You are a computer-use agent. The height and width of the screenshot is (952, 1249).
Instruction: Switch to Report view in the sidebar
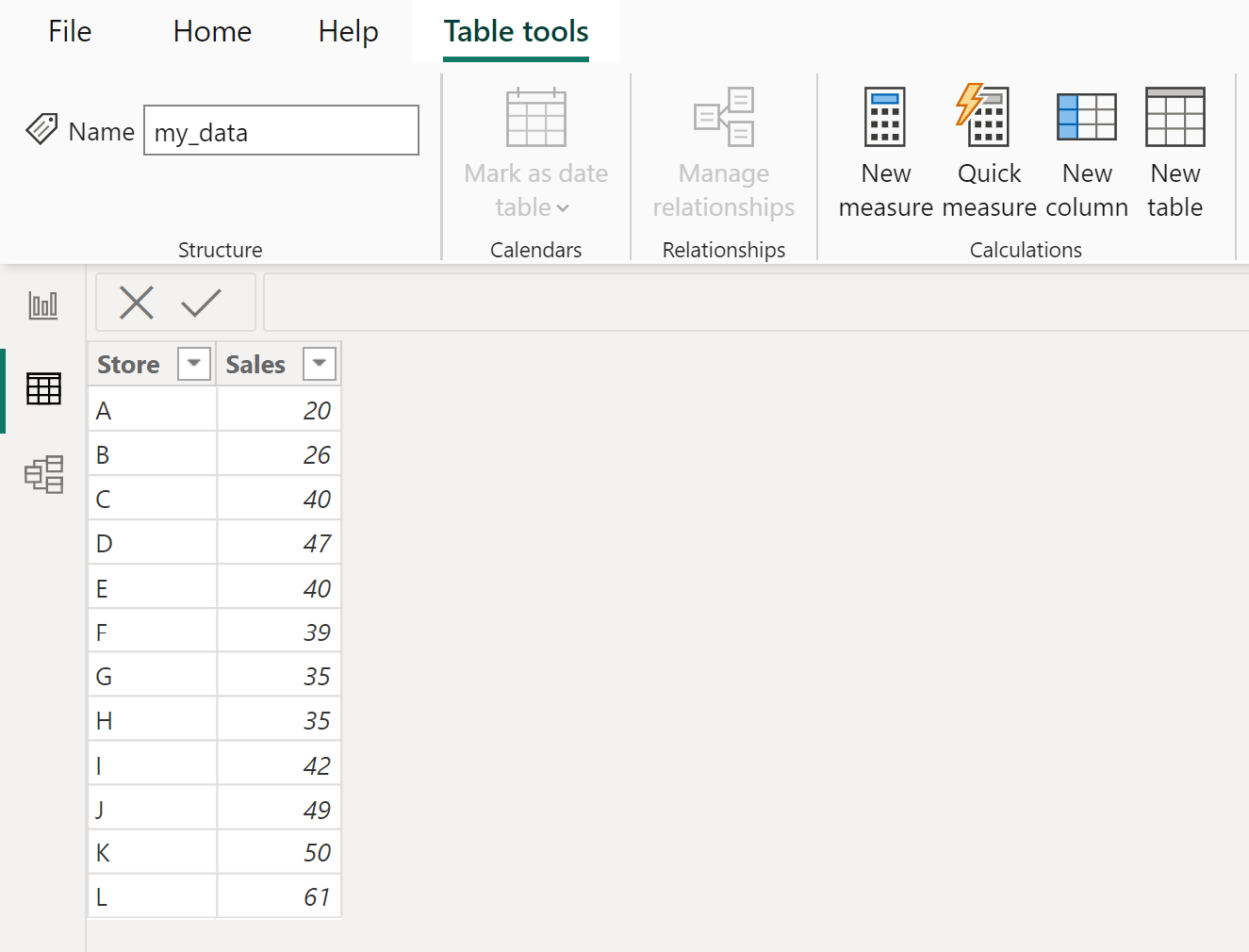tap(43, 304)
